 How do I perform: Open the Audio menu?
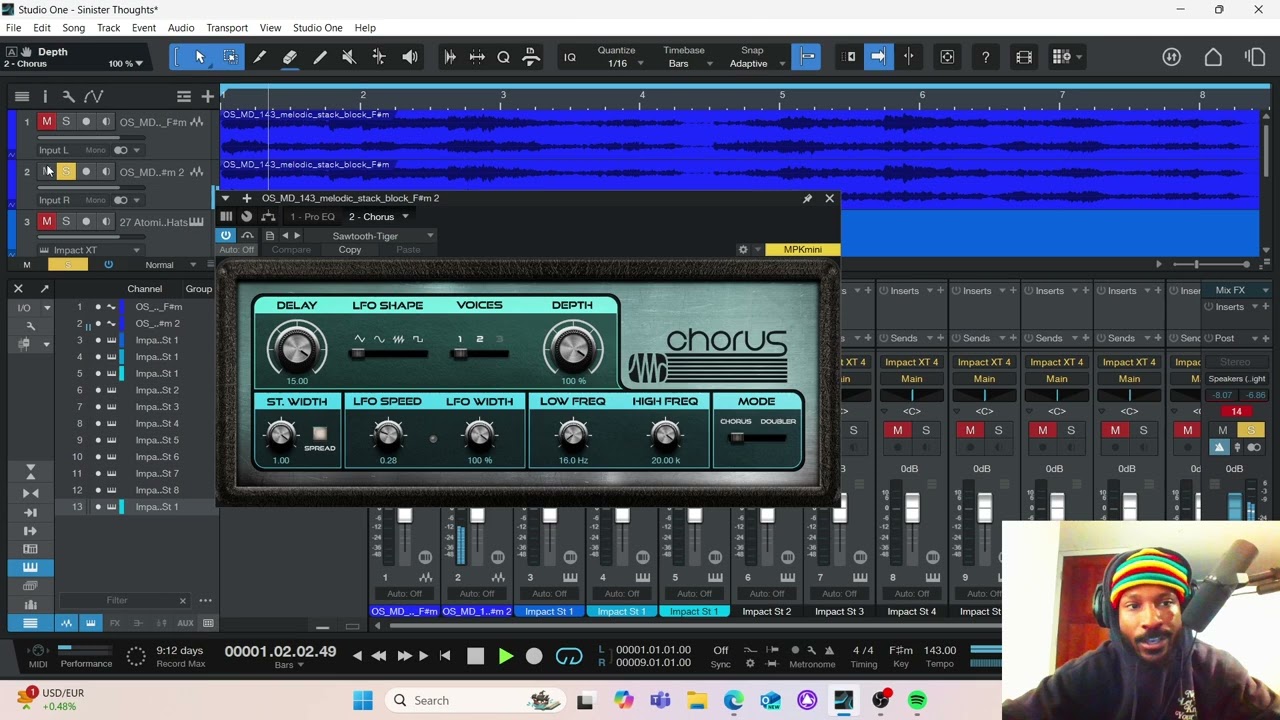point(181,28)
